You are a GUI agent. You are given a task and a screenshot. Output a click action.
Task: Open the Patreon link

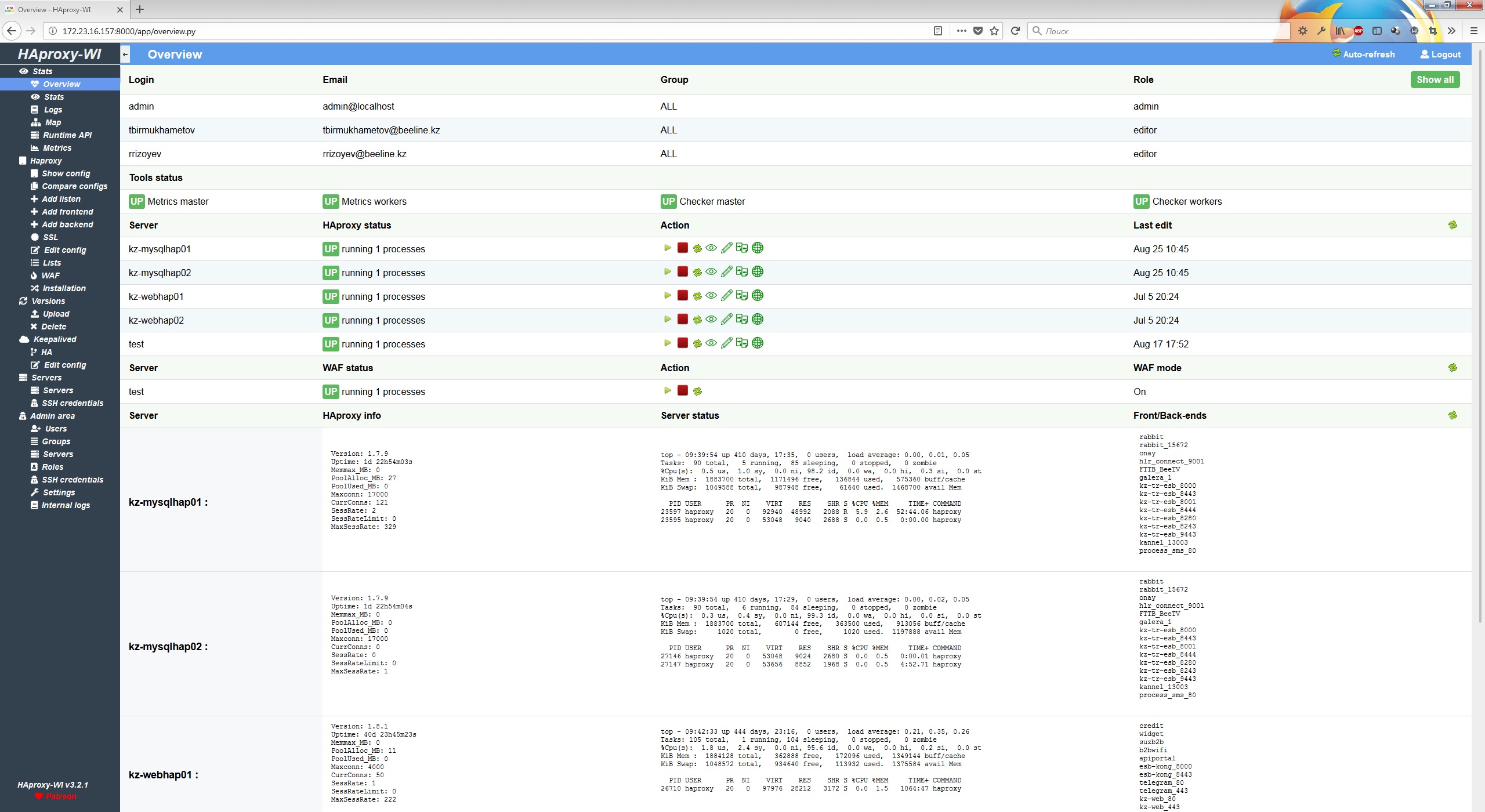(x=60, y=796)
